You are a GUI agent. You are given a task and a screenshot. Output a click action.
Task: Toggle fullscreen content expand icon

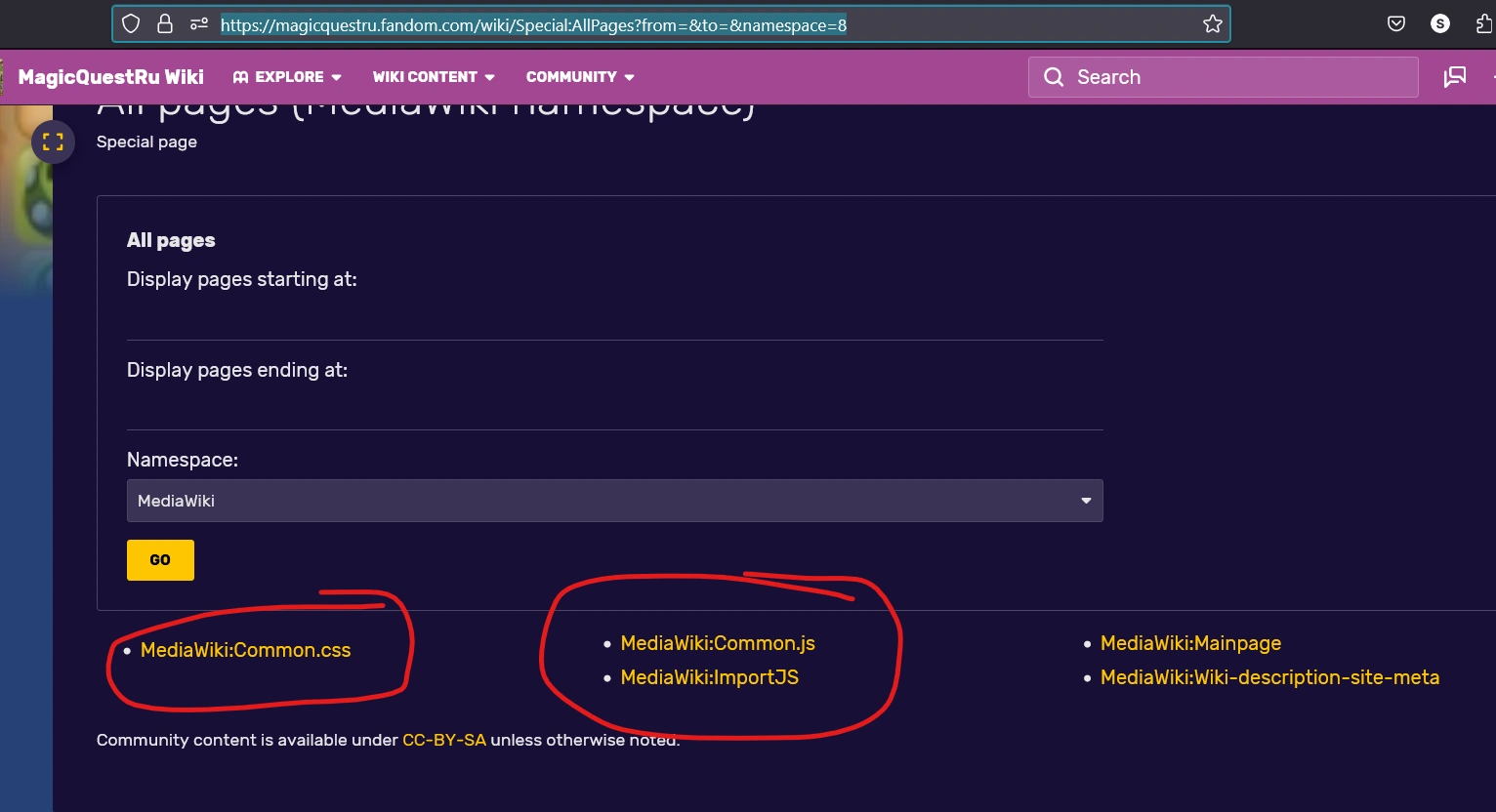click(x=53, y=142)
